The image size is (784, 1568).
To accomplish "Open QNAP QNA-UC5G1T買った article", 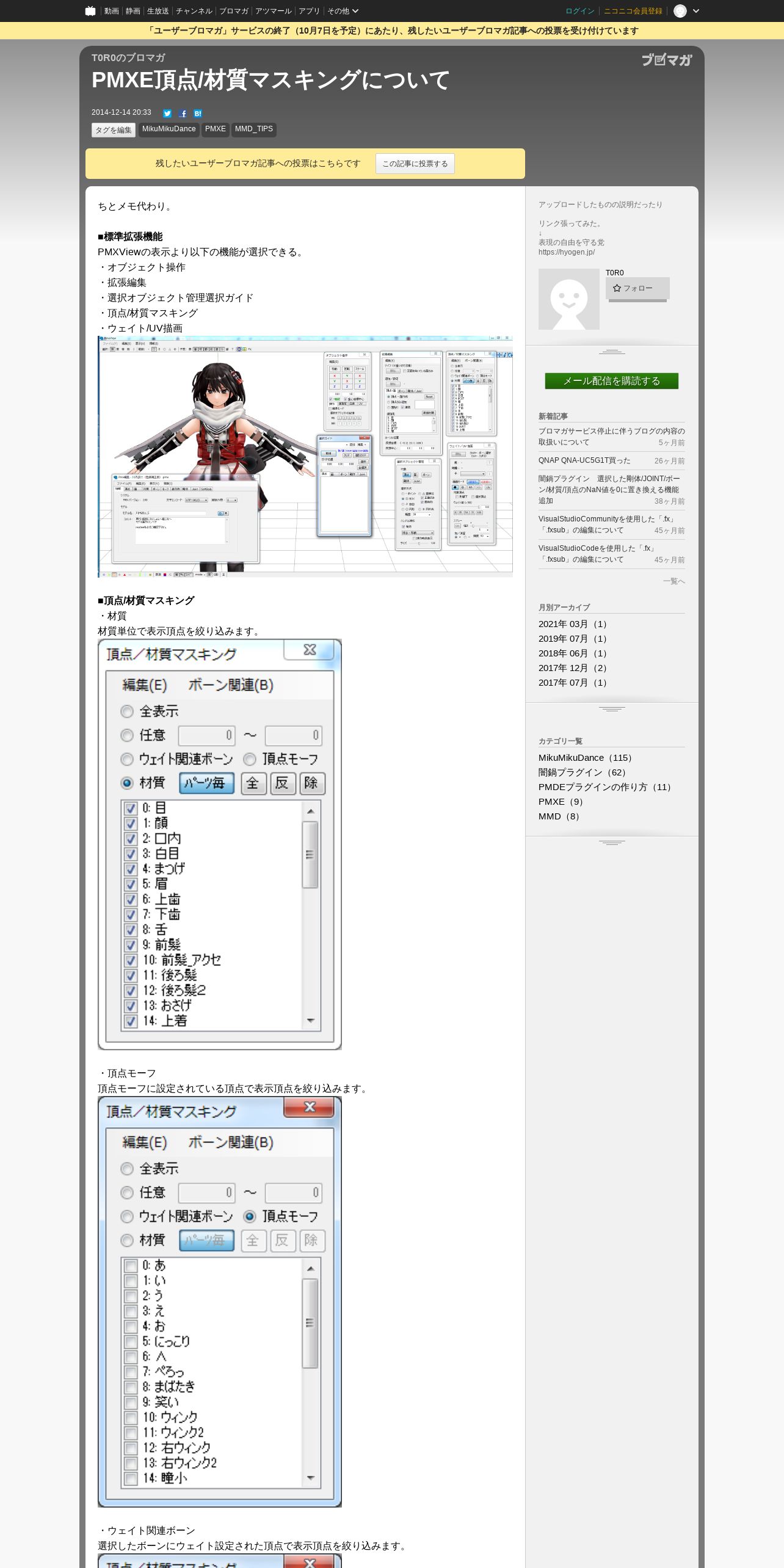I will pyautogui.click(x=584, y=460).
